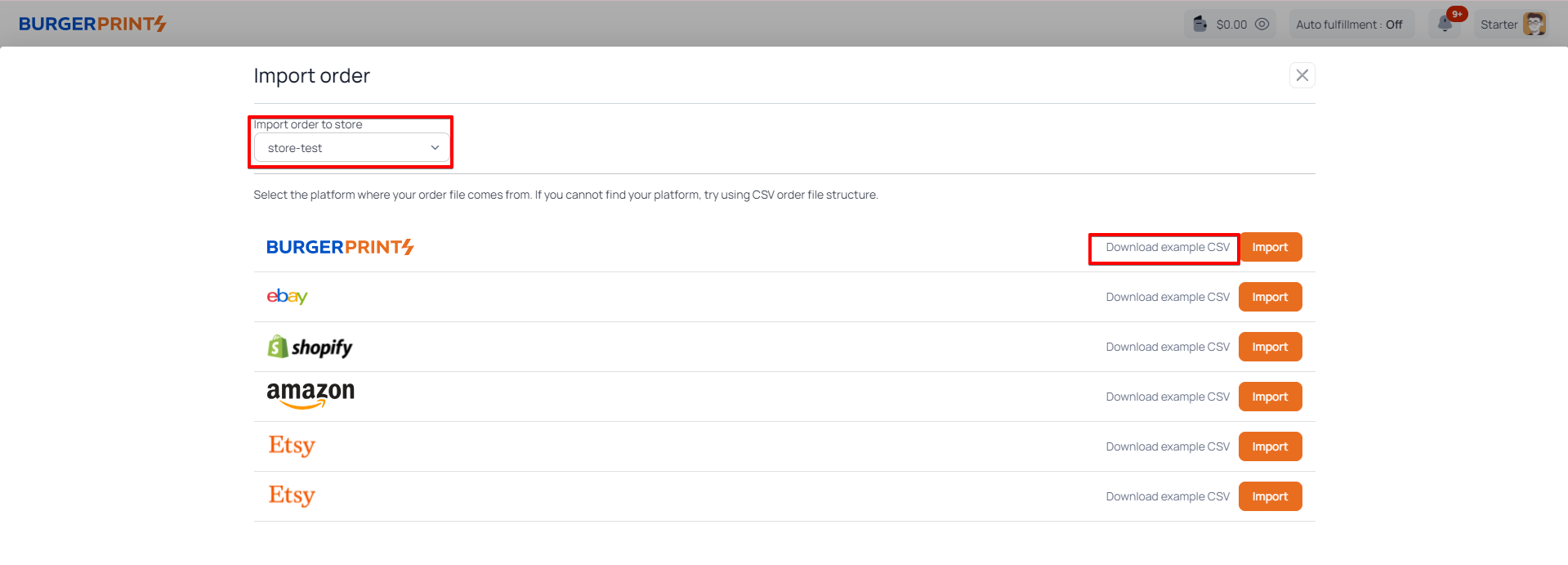Open the store-test store dropdown
The image size is (1568, 565).
pos(352,148)
